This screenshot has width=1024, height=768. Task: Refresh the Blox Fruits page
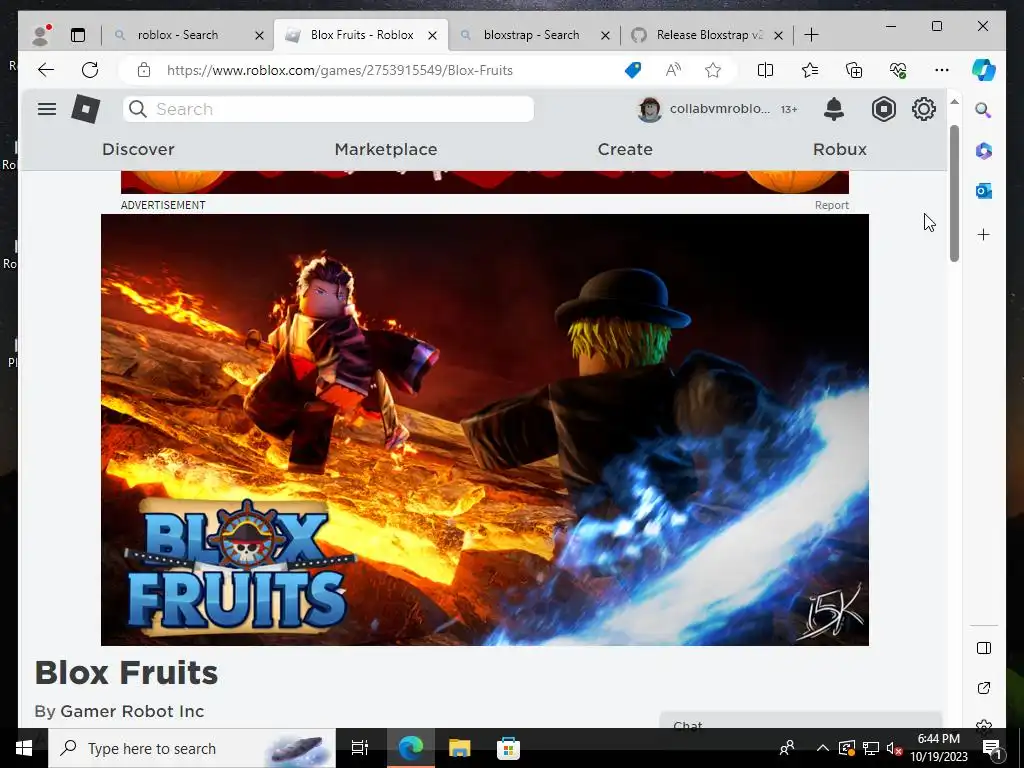tap(90, 70)
